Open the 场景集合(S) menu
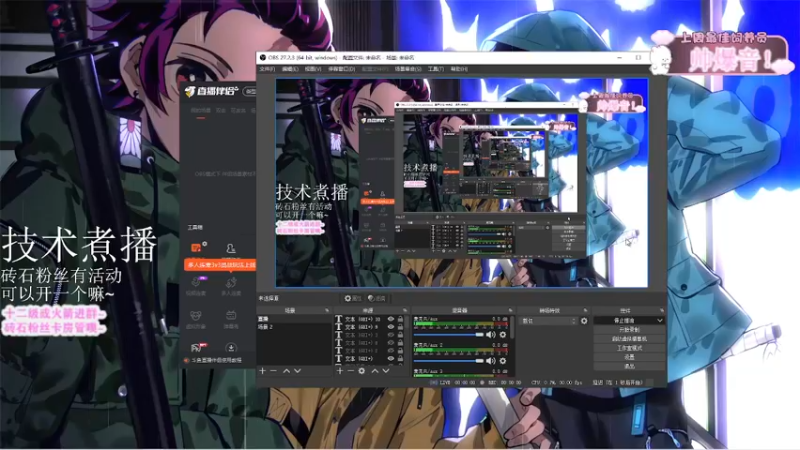Image resolution: width=800 pixels, height=450 pixels. (408, 69)
